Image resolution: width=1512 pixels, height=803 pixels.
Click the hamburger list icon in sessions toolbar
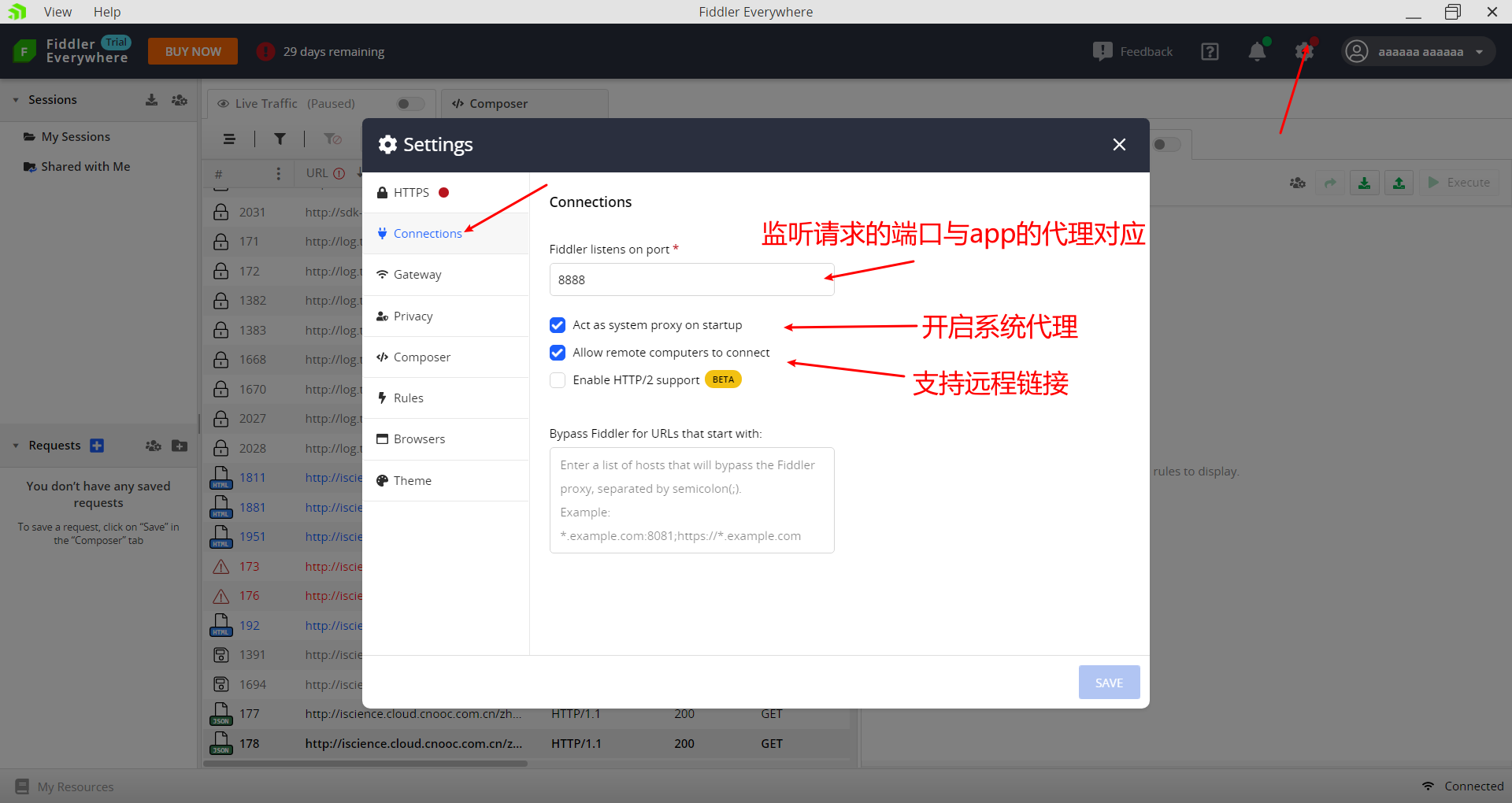click(229, 139)
